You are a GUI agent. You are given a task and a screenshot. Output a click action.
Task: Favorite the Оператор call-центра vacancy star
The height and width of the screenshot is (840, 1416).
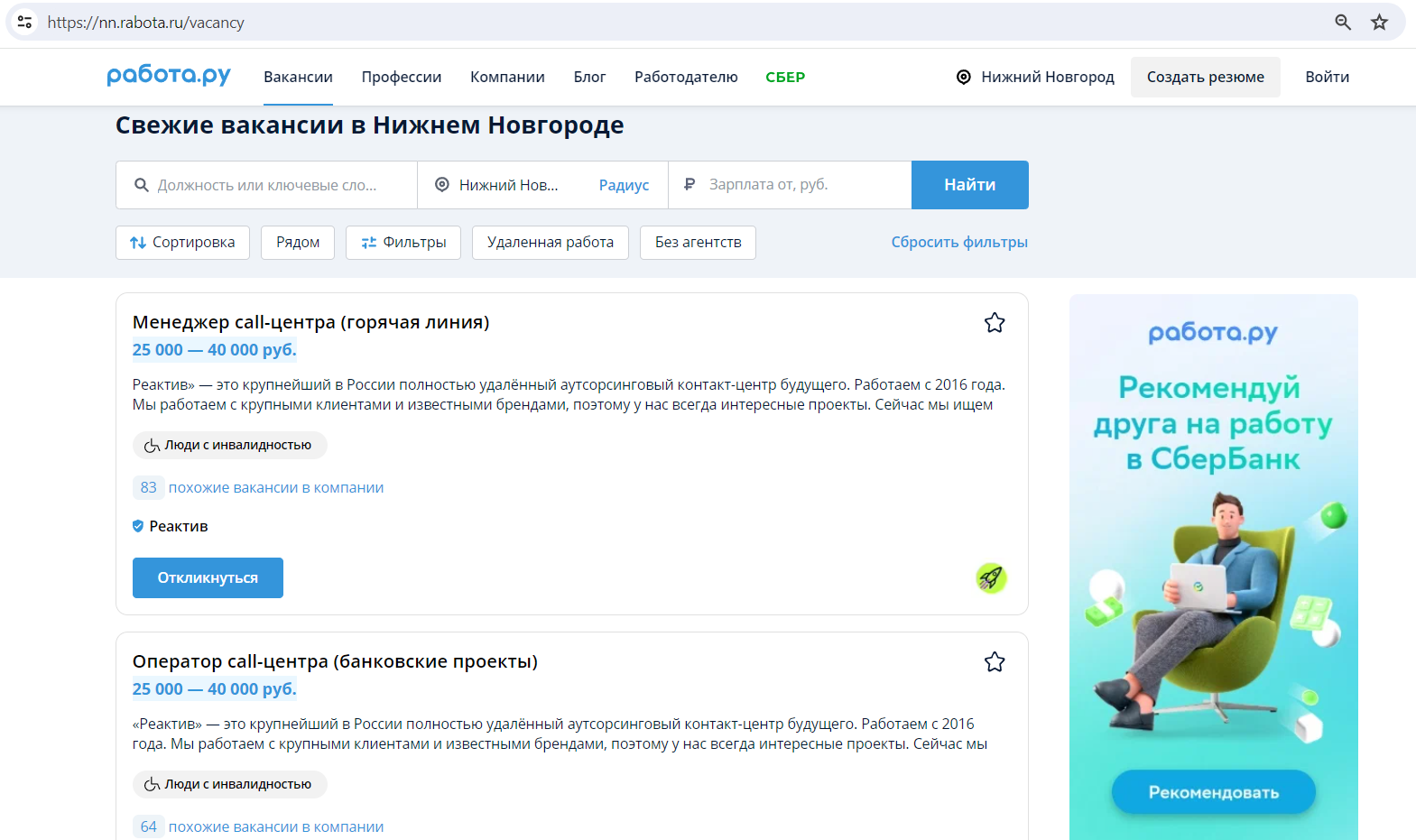coord(995,662)
